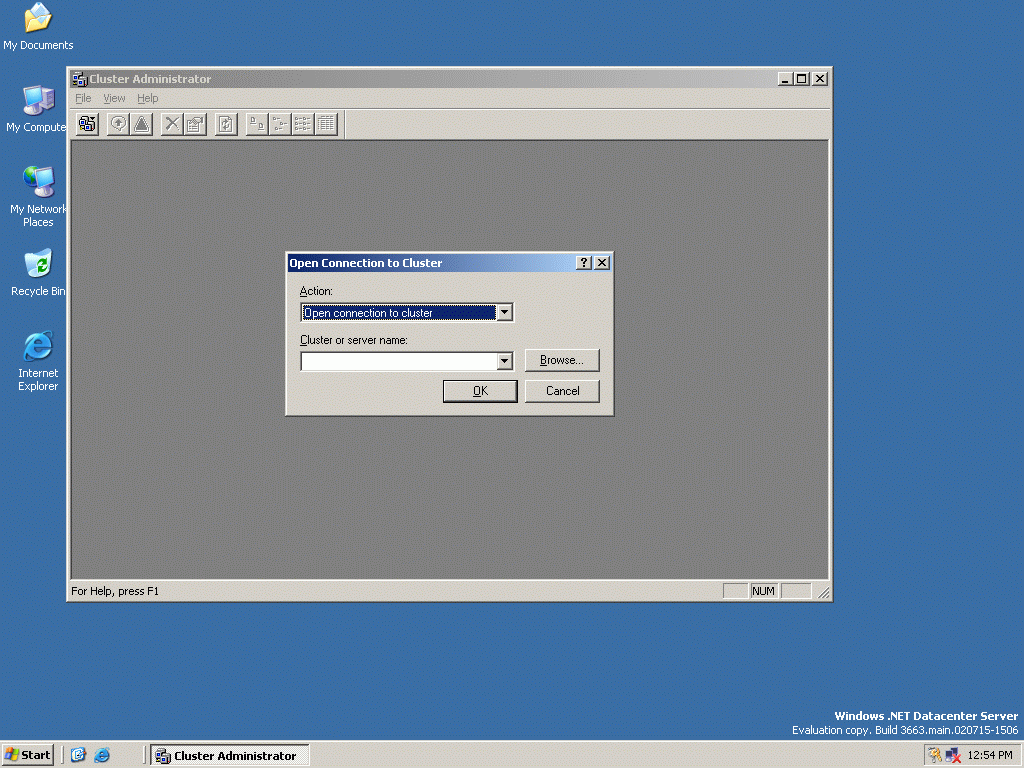Switch to Small Icons view in toolbar

(280, 124)
